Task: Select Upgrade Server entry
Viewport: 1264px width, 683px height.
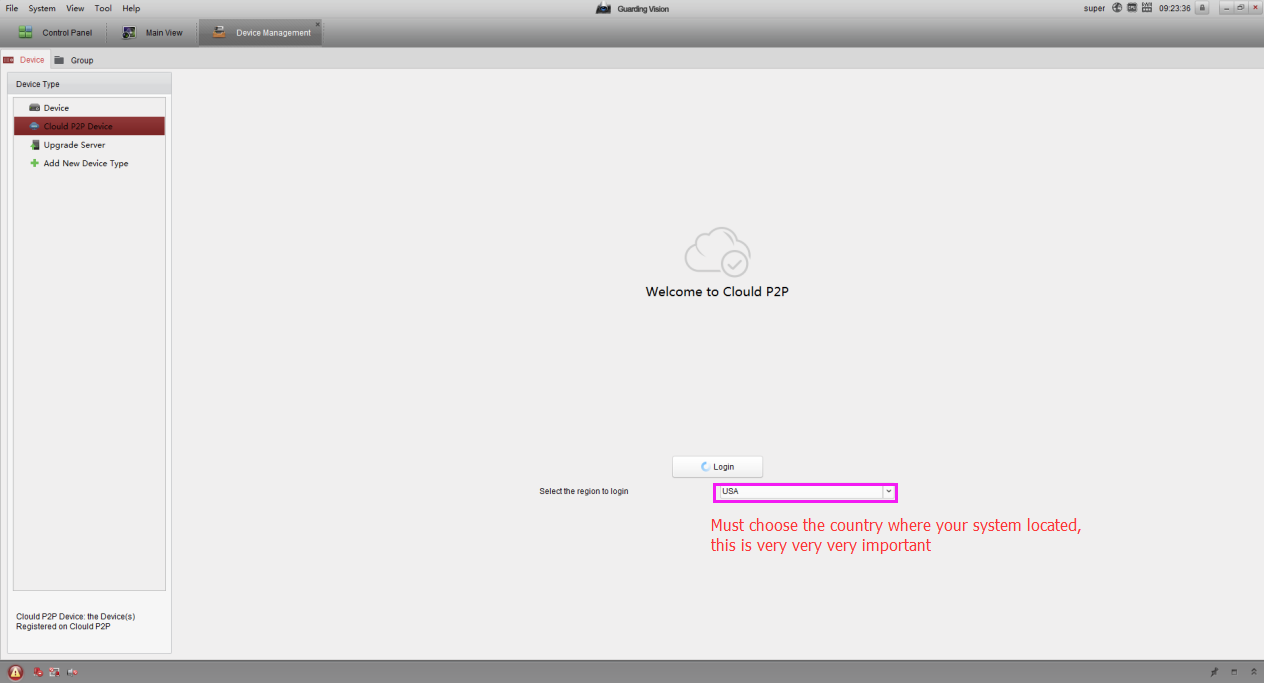Action: click(89, 145)
